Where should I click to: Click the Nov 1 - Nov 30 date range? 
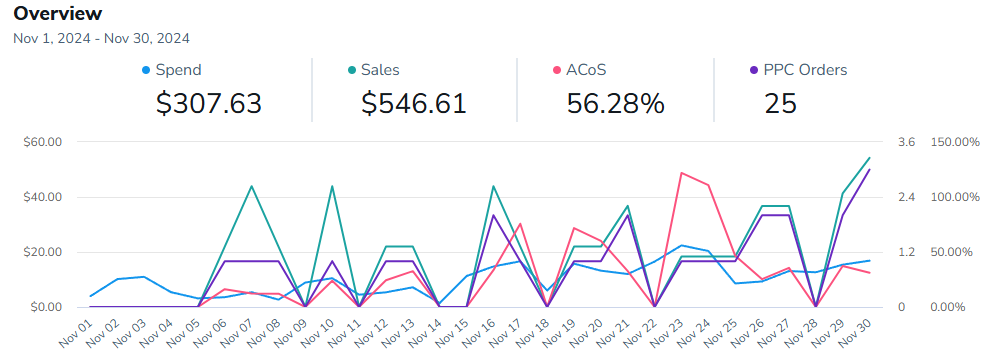pyautogui.click(x=102, y=39)
